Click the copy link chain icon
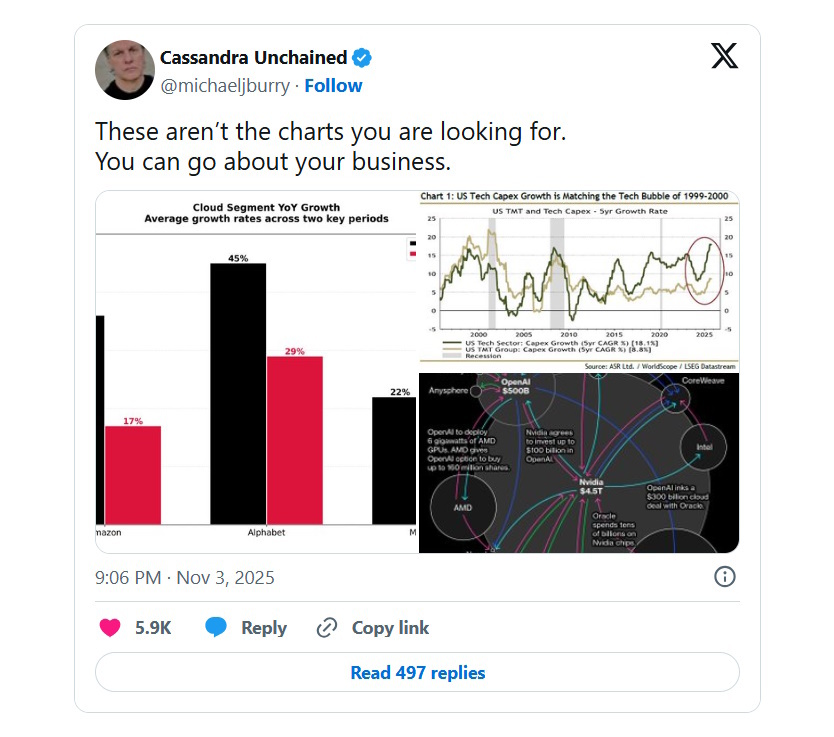Viewport: 834px width, 737px height. pos(327,628)
